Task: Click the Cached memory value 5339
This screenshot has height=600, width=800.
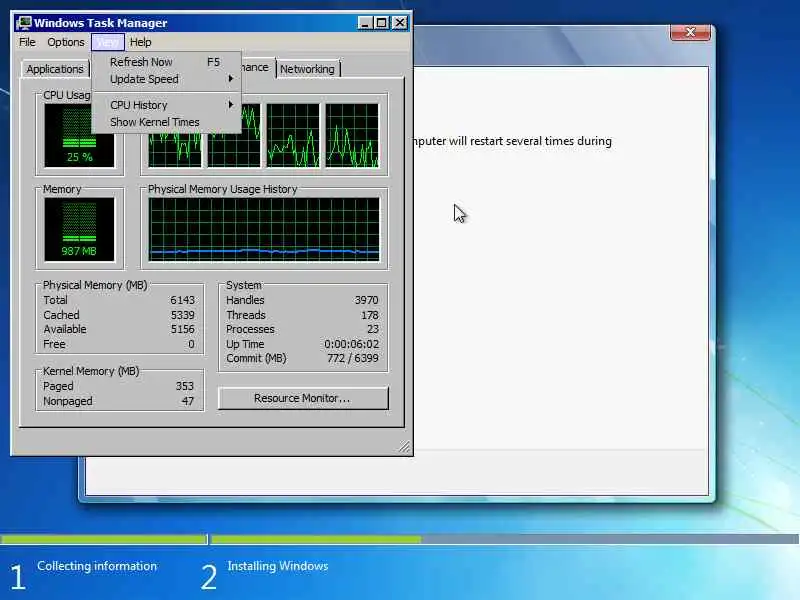Action: click(x=182, y=315)
